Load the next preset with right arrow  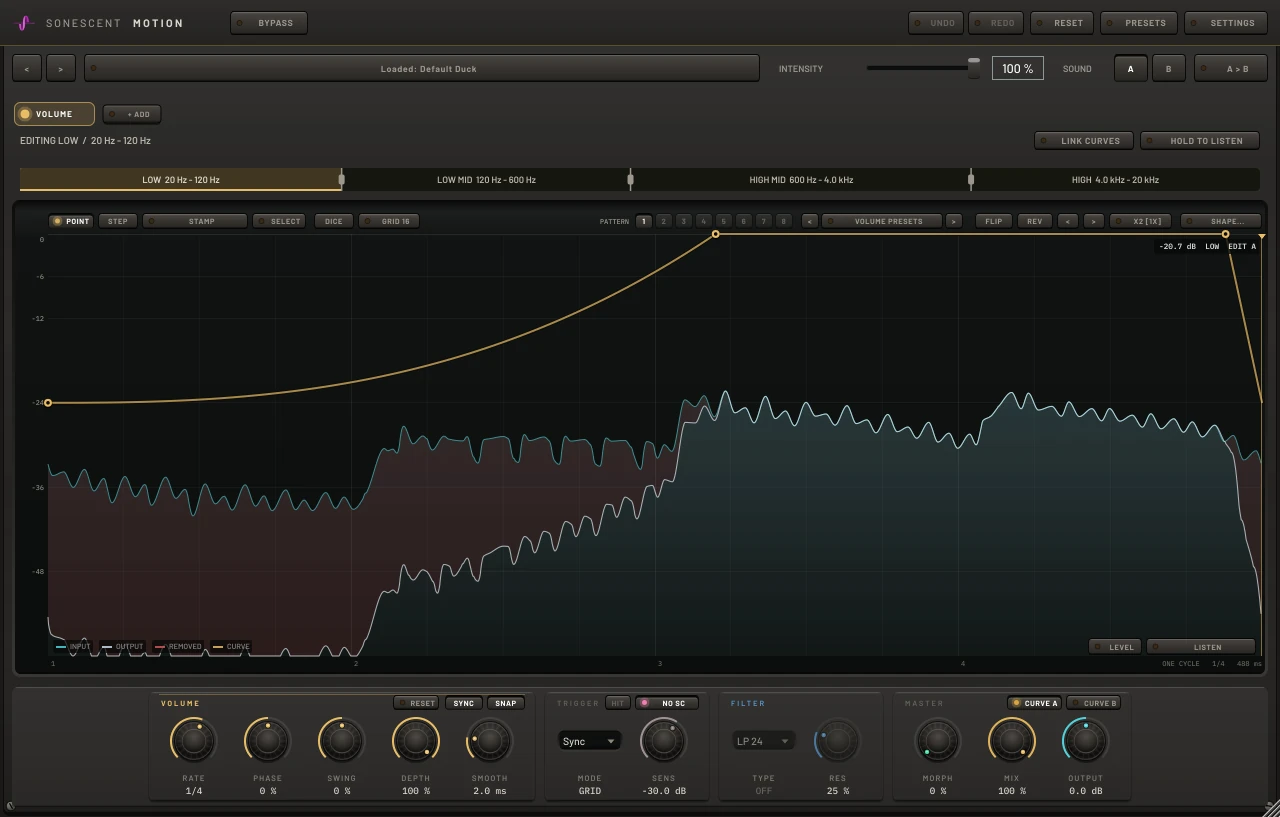pyautogui.click(x=61, y=68)
